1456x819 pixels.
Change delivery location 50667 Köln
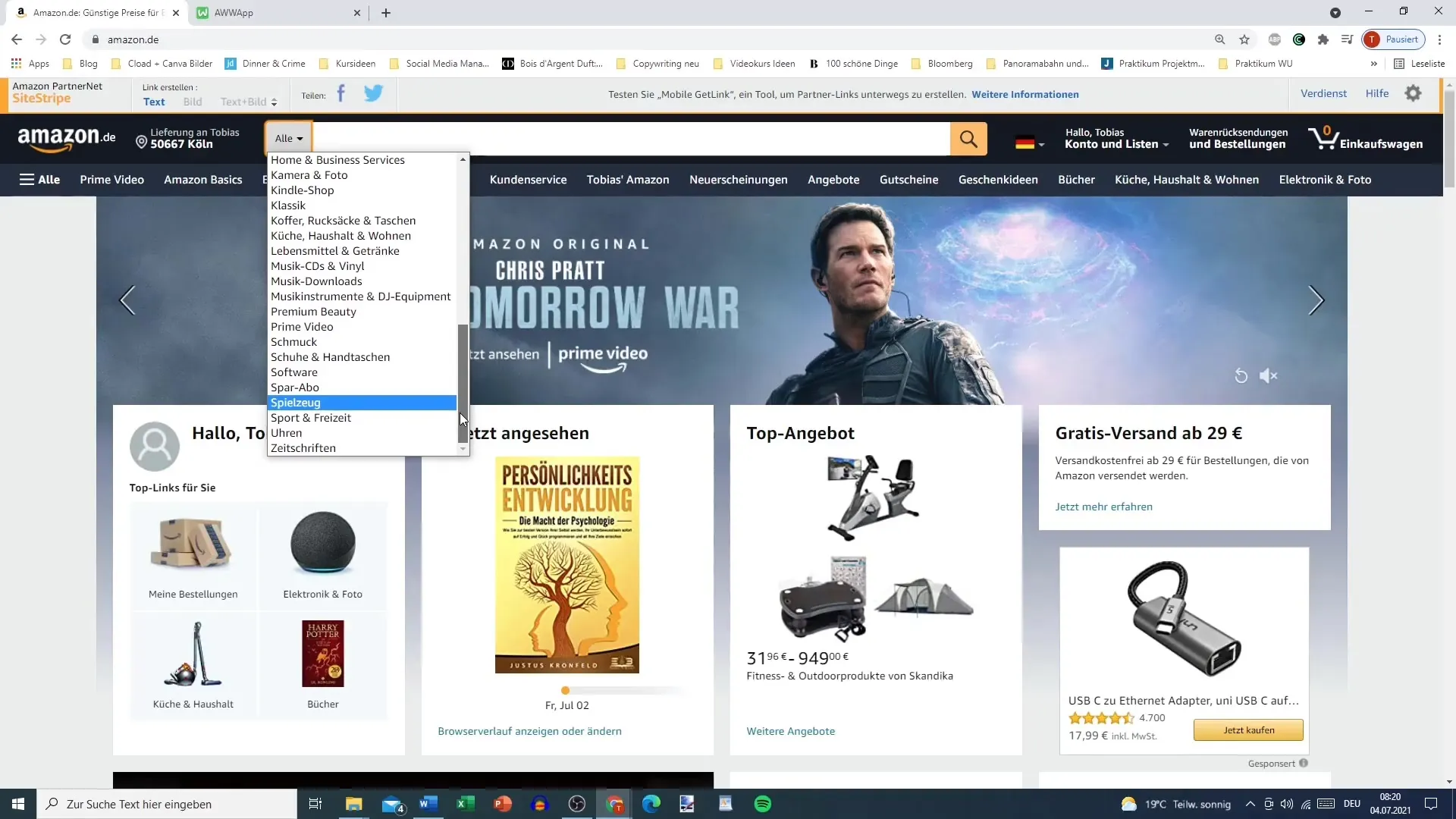pyautogui.click(x=187, y=138)
